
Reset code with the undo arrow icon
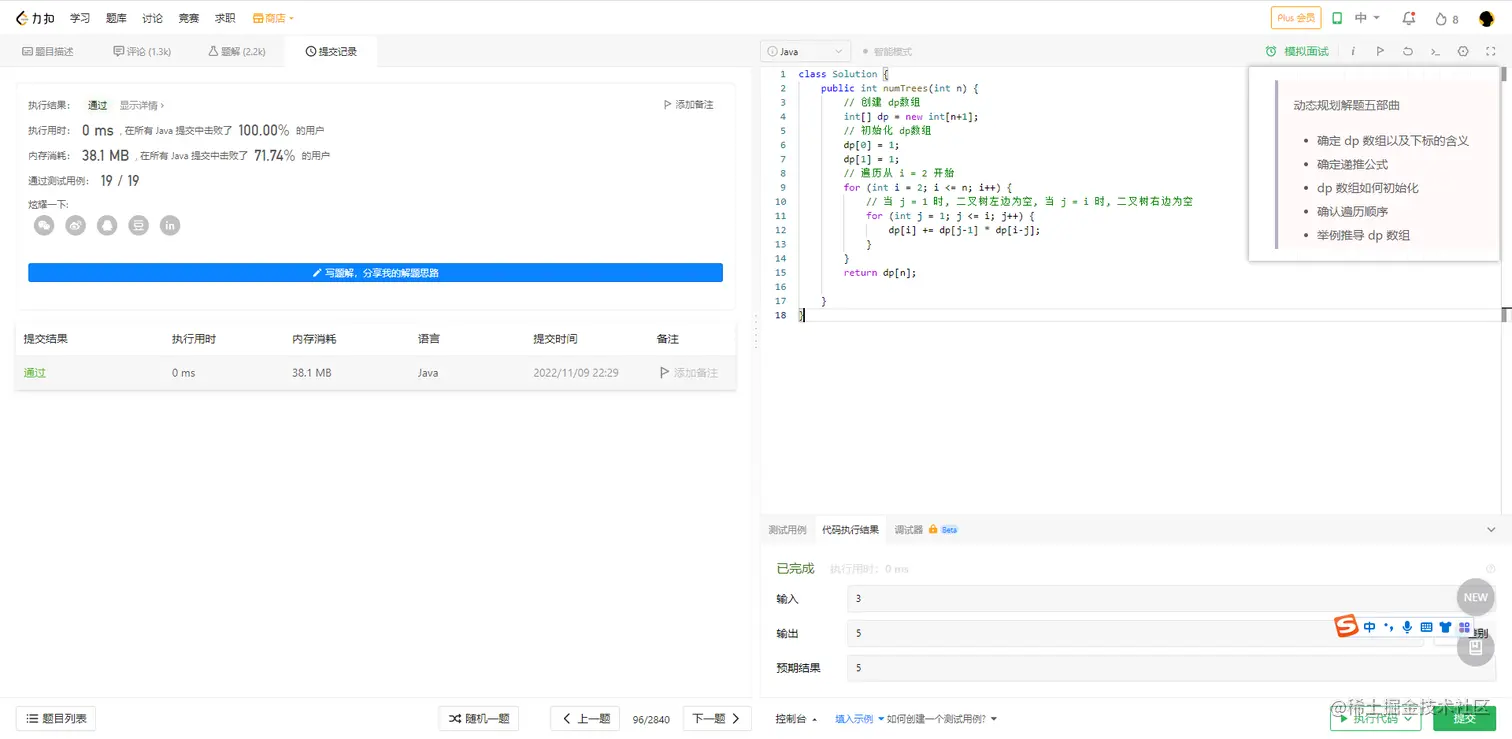1408,51
